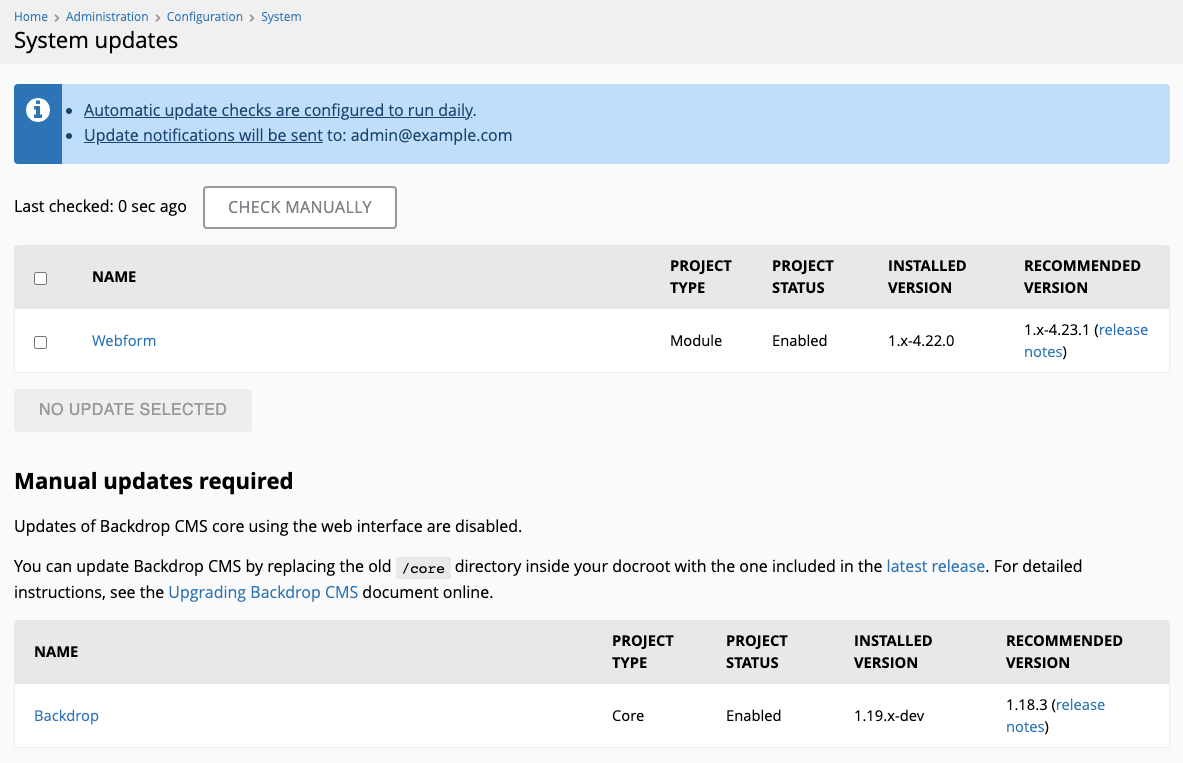This screenshot has height=763, width=1183.
Task: Open Backdrop 1.18.3 release notes
Action: [x=1055, y=715]
